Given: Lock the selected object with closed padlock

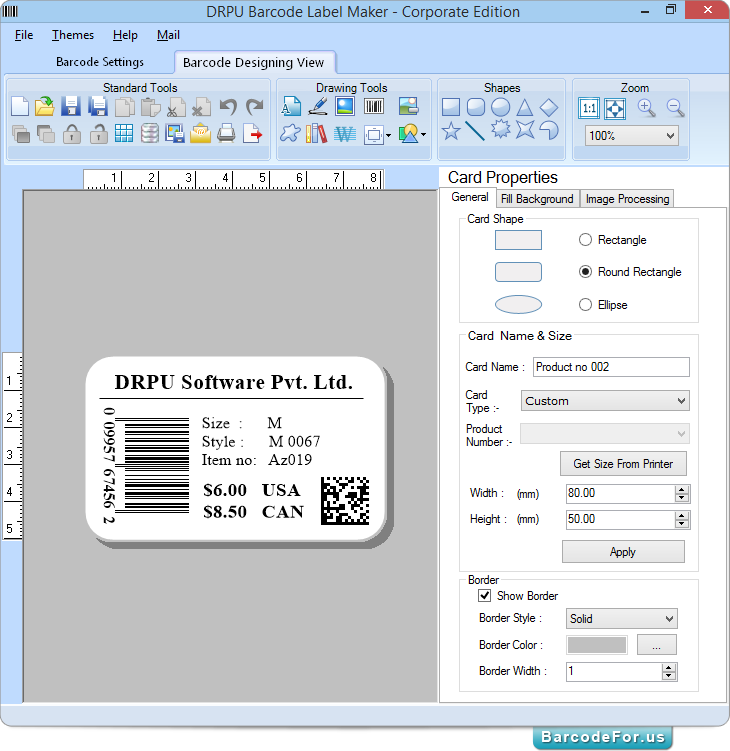Looking at the screenshot, I should (x=72, y=134).
